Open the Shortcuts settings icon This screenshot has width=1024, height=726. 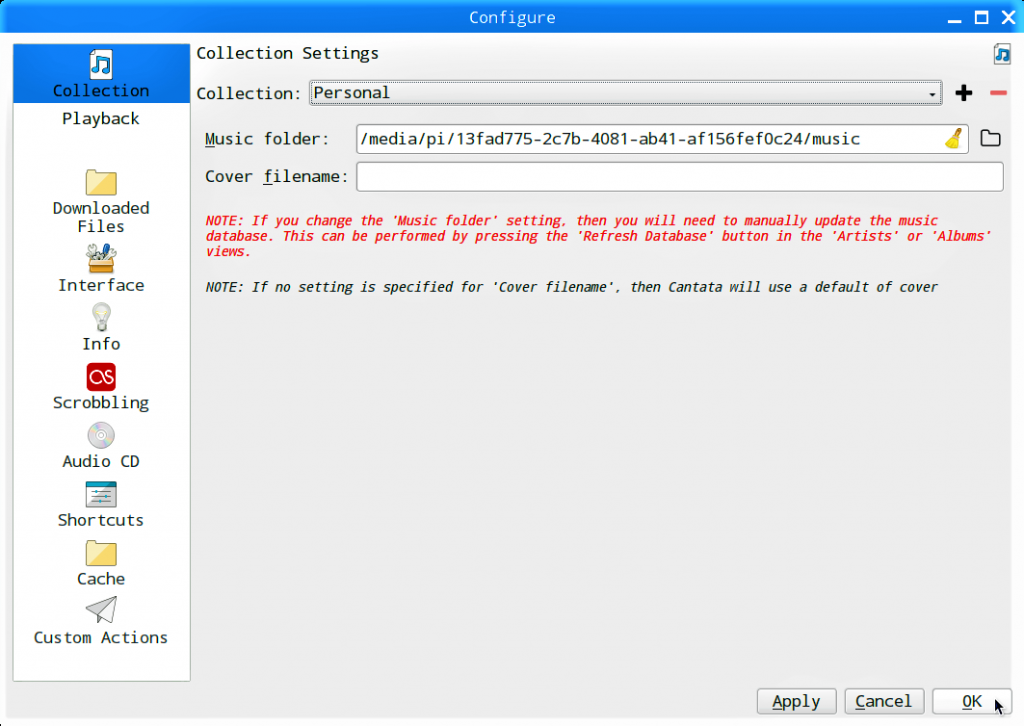(101, 494)
